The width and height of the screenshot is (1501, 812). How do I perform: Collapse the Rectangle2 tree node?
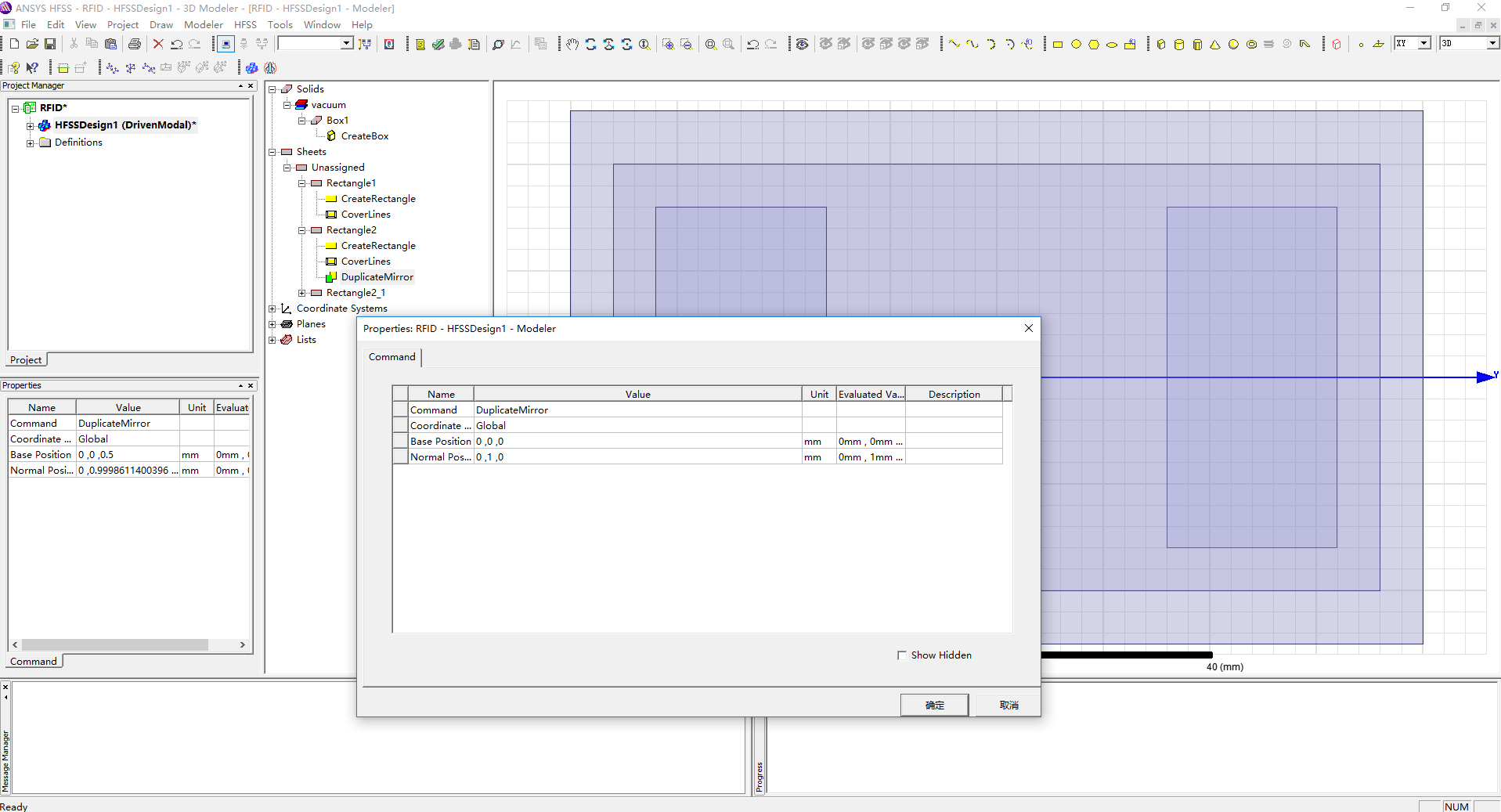pos(302,230)
